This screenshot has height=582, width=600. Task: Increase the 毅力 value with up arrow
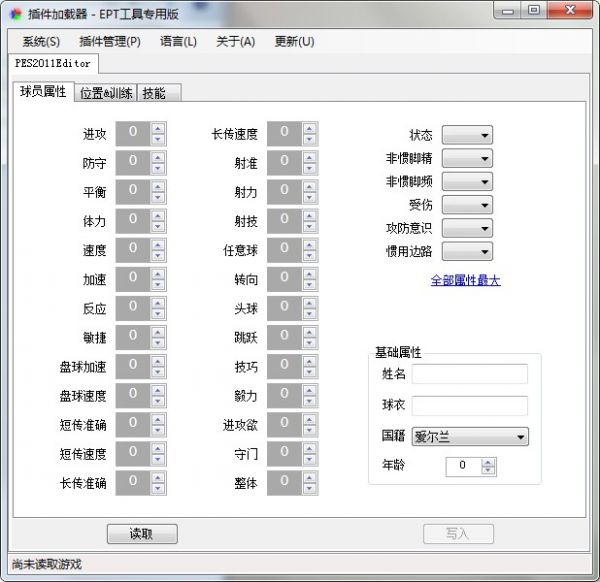point(310,390)
